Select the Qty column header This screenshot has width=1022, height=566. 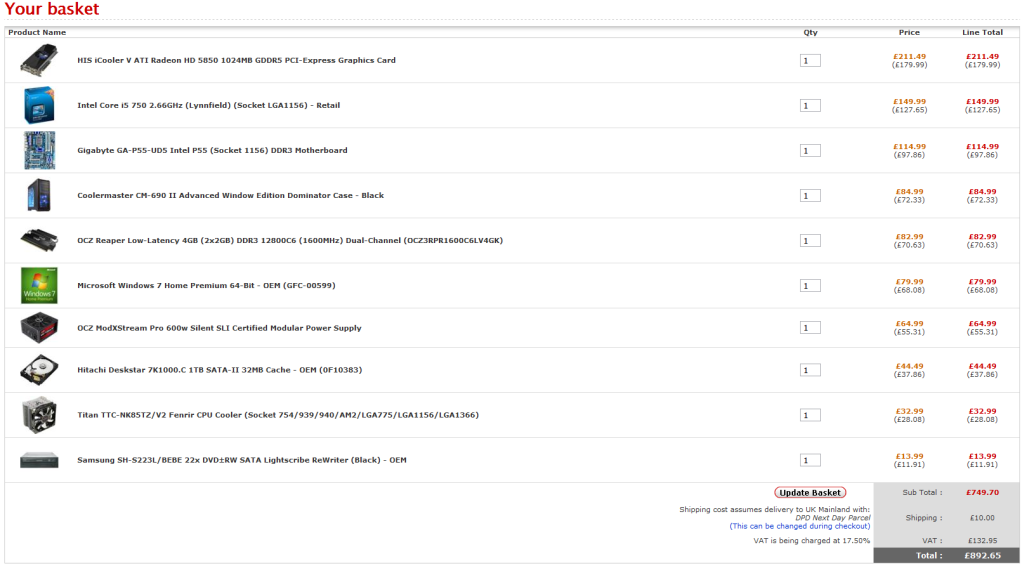[x=810, y=32]
